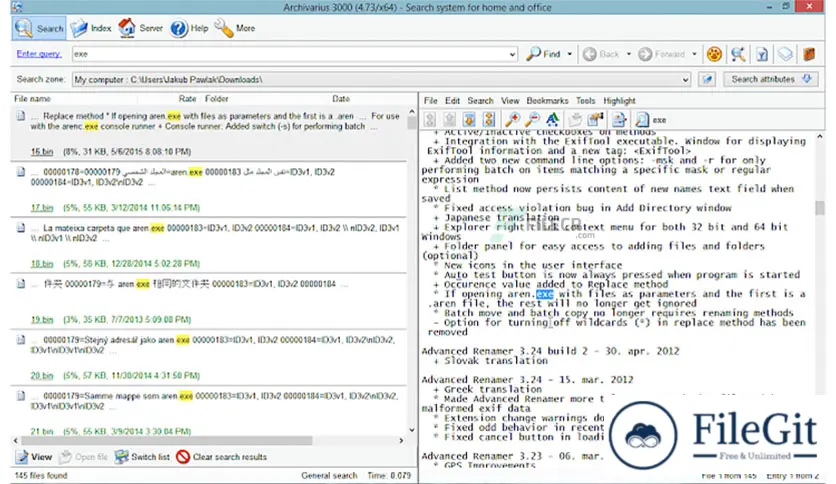Image resolution: width=836 pixels, height=484 pixels.
Task: Switch to the Index section
Action: click(x=91, y=28)
